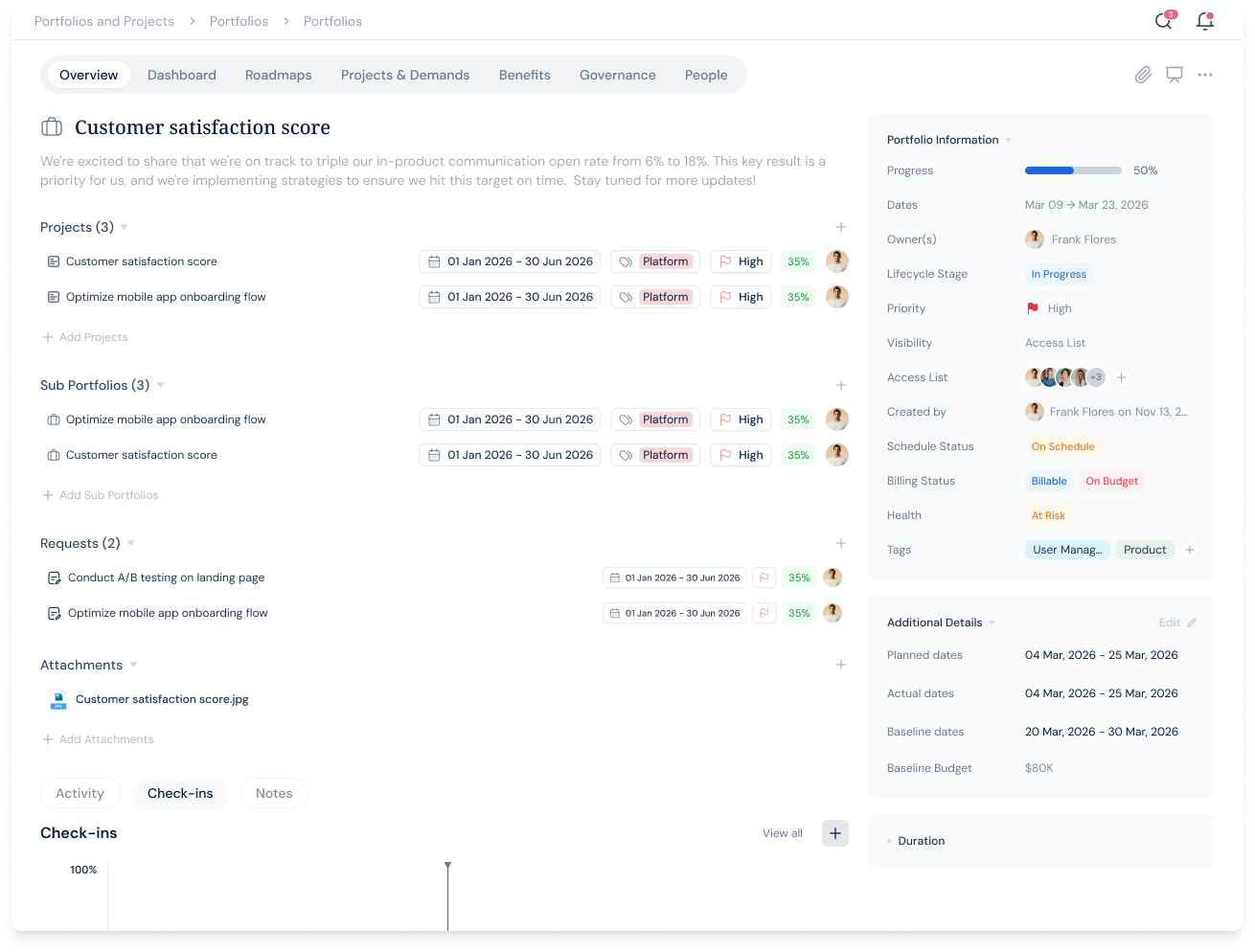Click project icon of Customer satisfaction score project
1255x952 pixels.
pos(54,261)
